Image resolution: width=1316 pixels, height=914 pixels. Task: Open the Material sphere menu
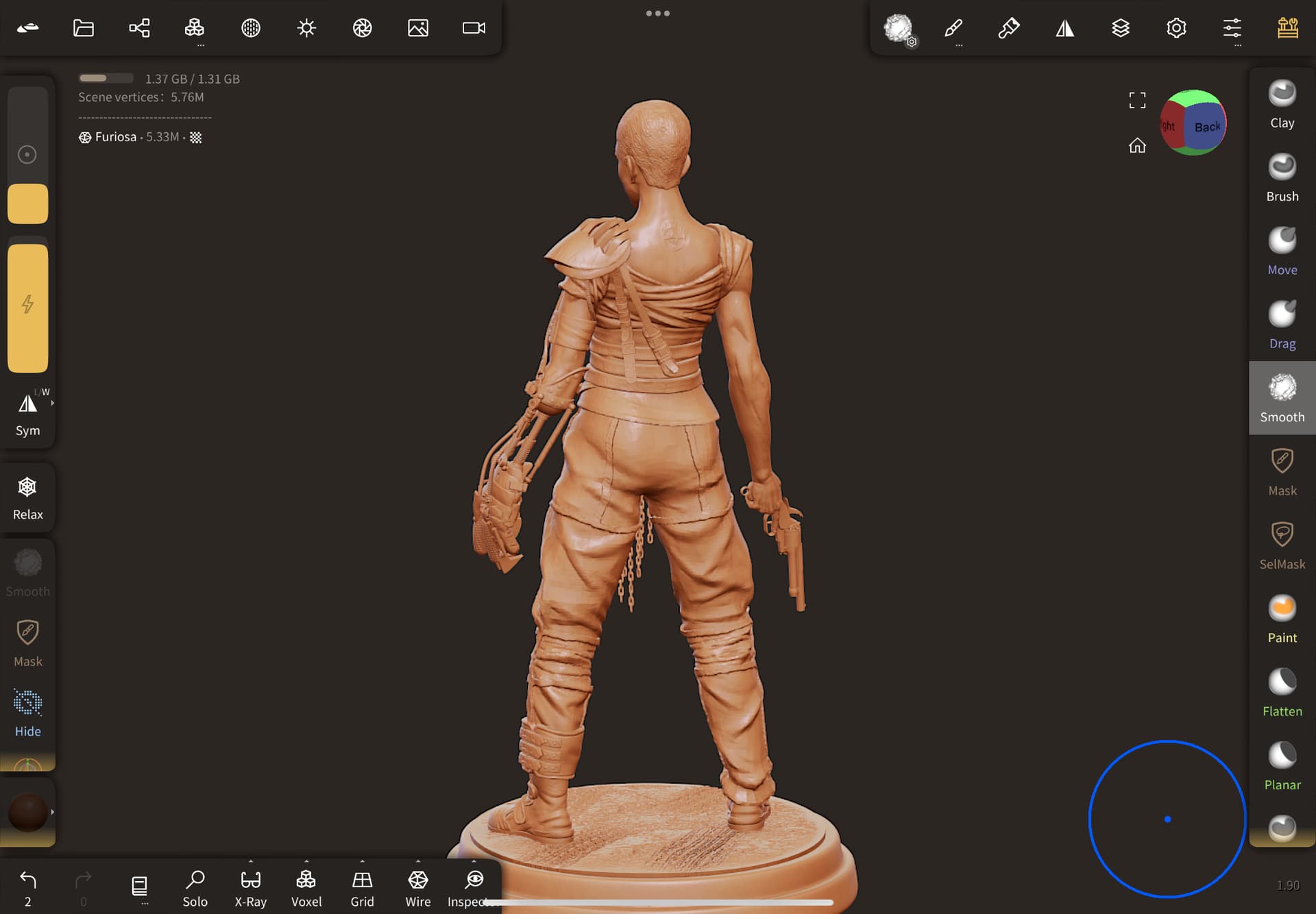pos(251,28)
